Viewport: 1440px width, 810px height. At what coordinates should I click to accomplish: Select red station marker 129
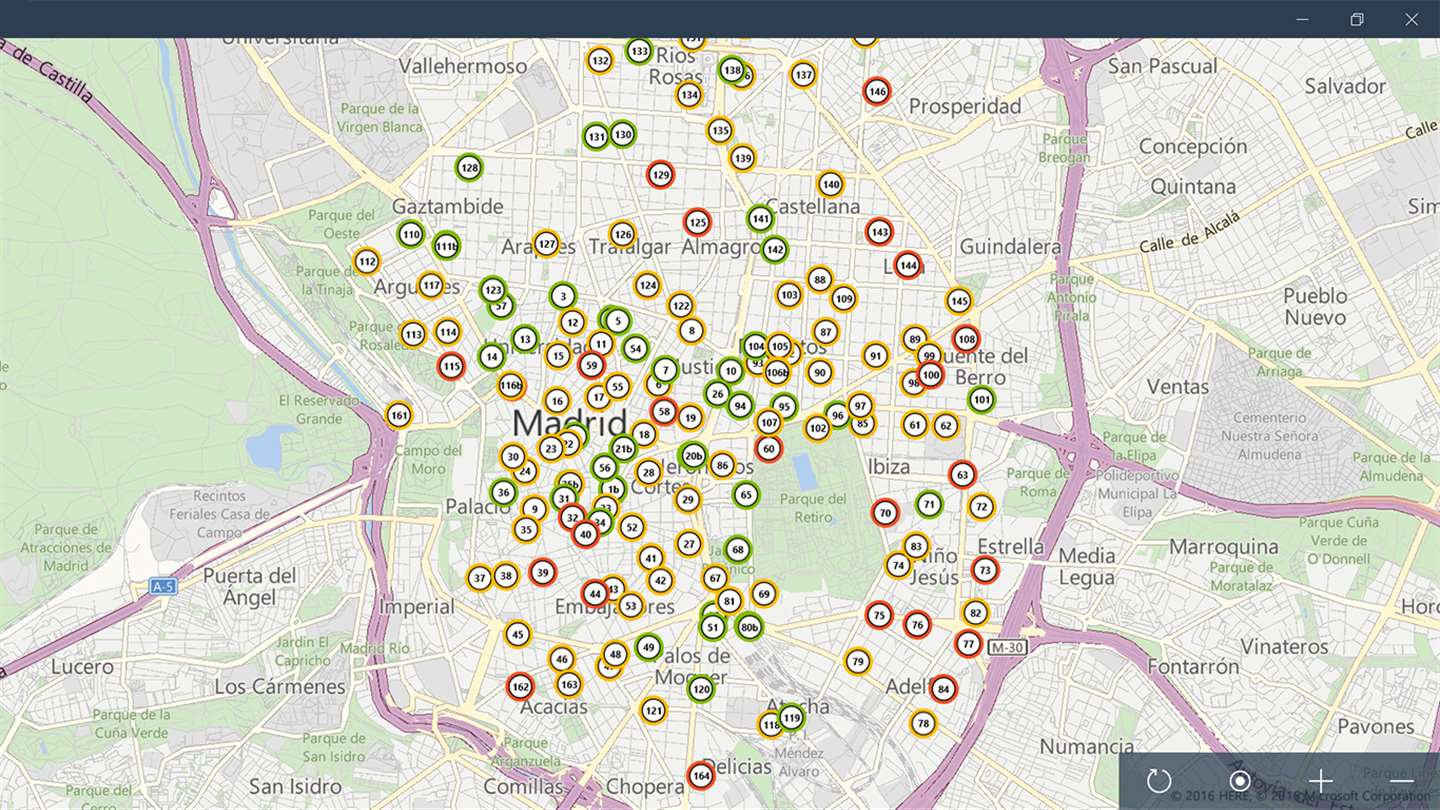coord(660,175)
